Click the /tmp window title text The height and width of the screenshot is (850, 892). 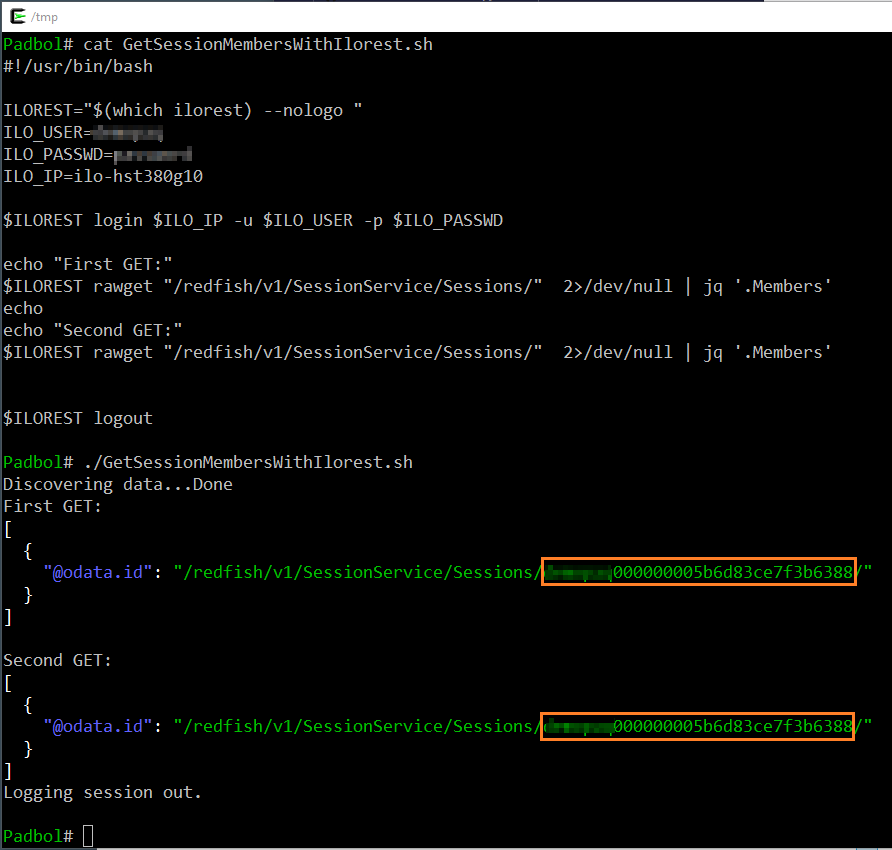[x=44, y=16]
